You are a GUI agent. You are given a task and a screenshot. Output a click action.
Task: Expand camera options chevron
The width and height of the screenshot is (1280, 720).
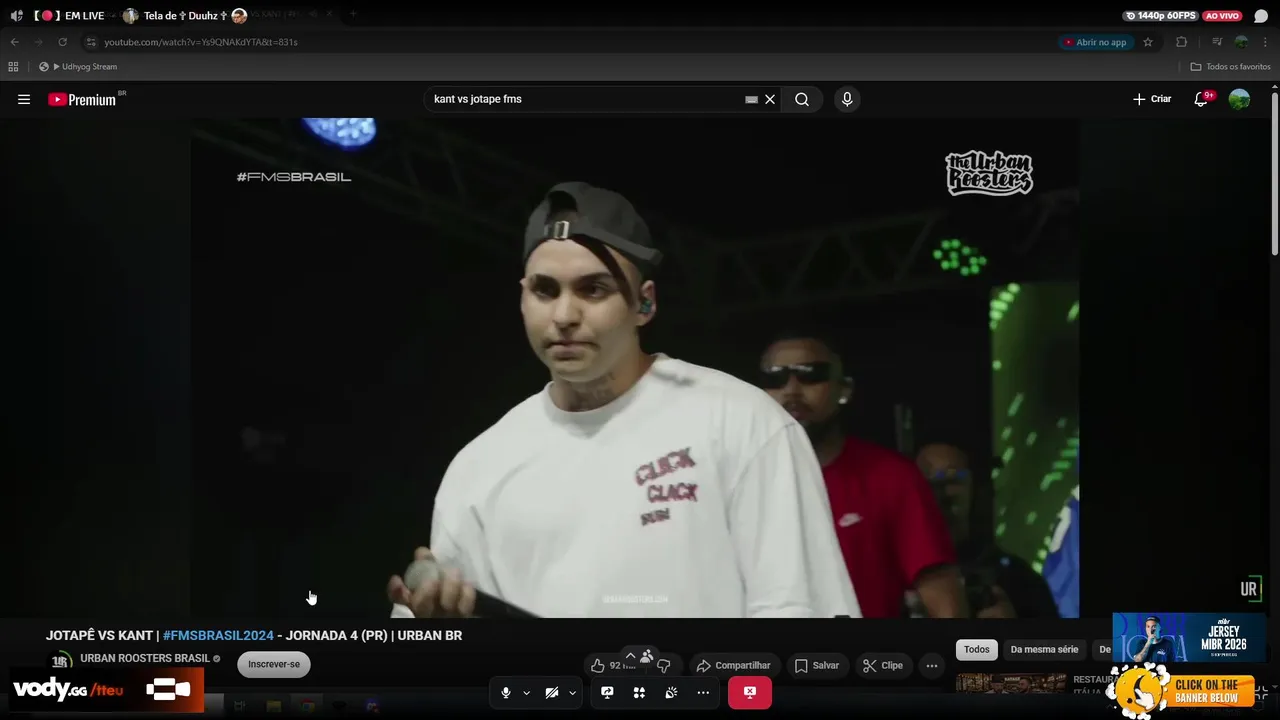572,692
